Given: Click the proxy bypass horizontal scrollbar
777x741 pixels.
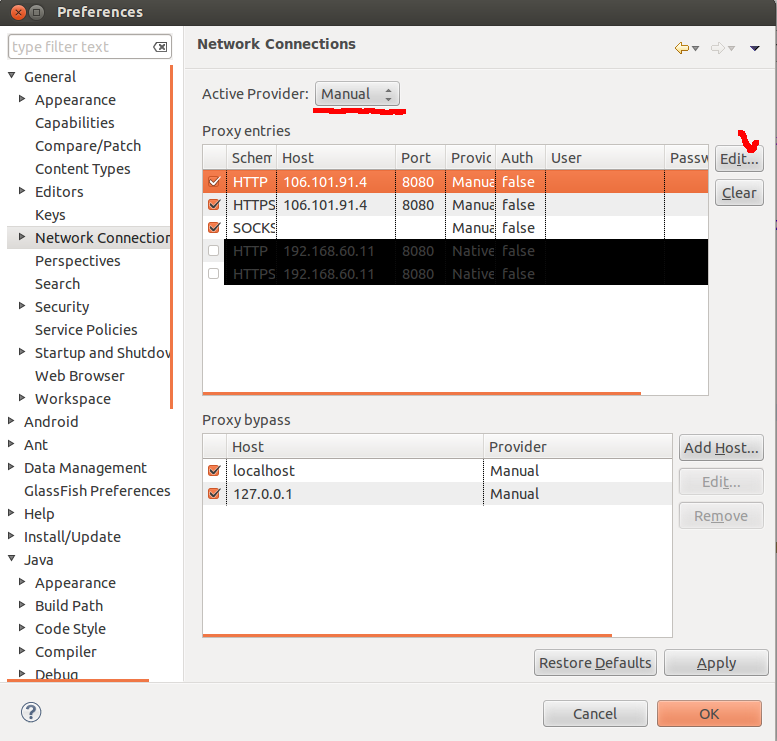Looking at the screenshot, I should click(x=407, y=635).
